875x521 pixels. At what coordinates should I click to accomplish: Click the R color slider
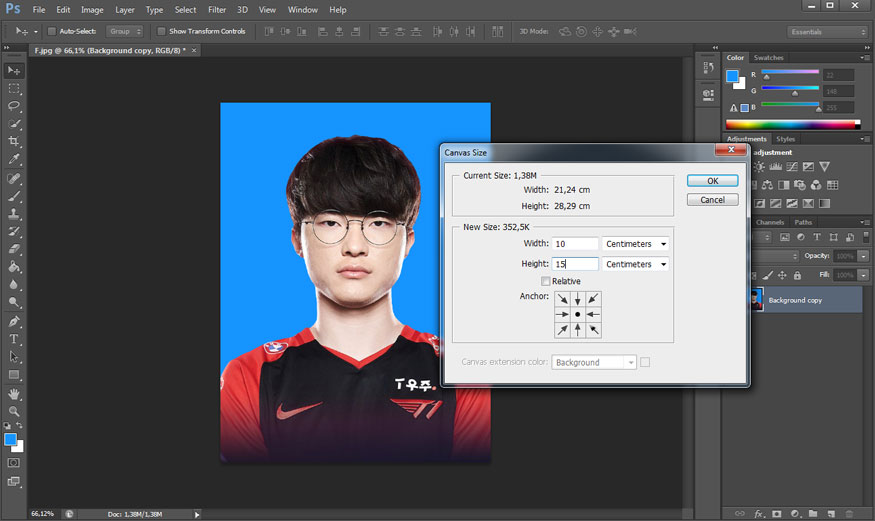[790, 72]
